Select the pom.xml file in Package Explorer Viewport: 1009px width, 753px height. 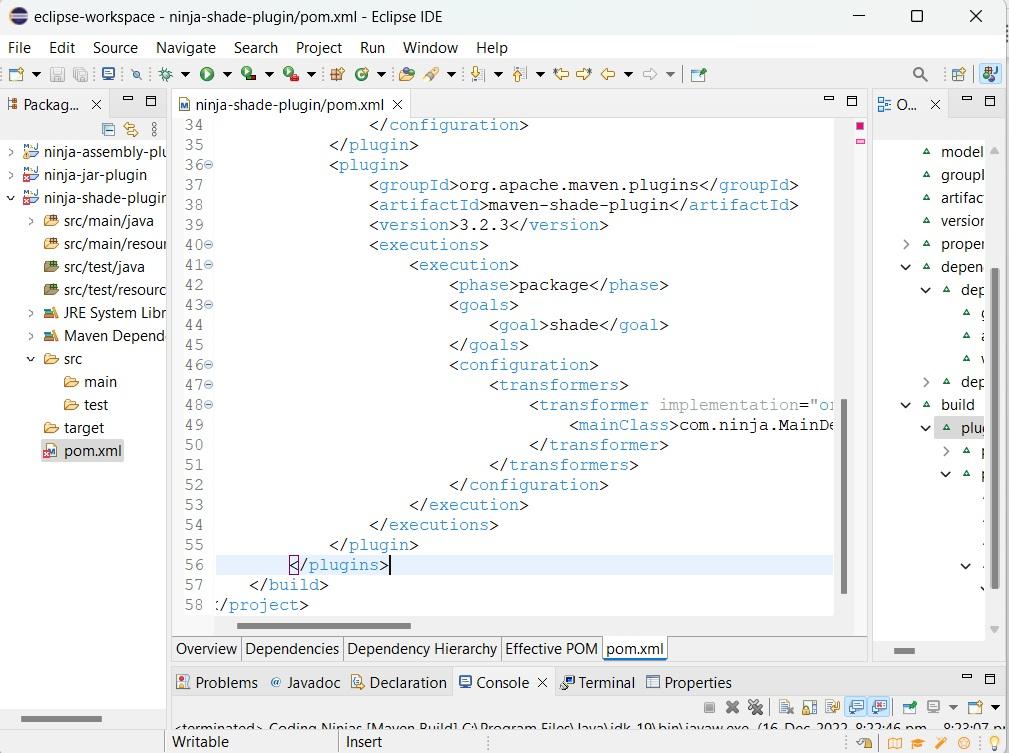[x=91, y=450]
